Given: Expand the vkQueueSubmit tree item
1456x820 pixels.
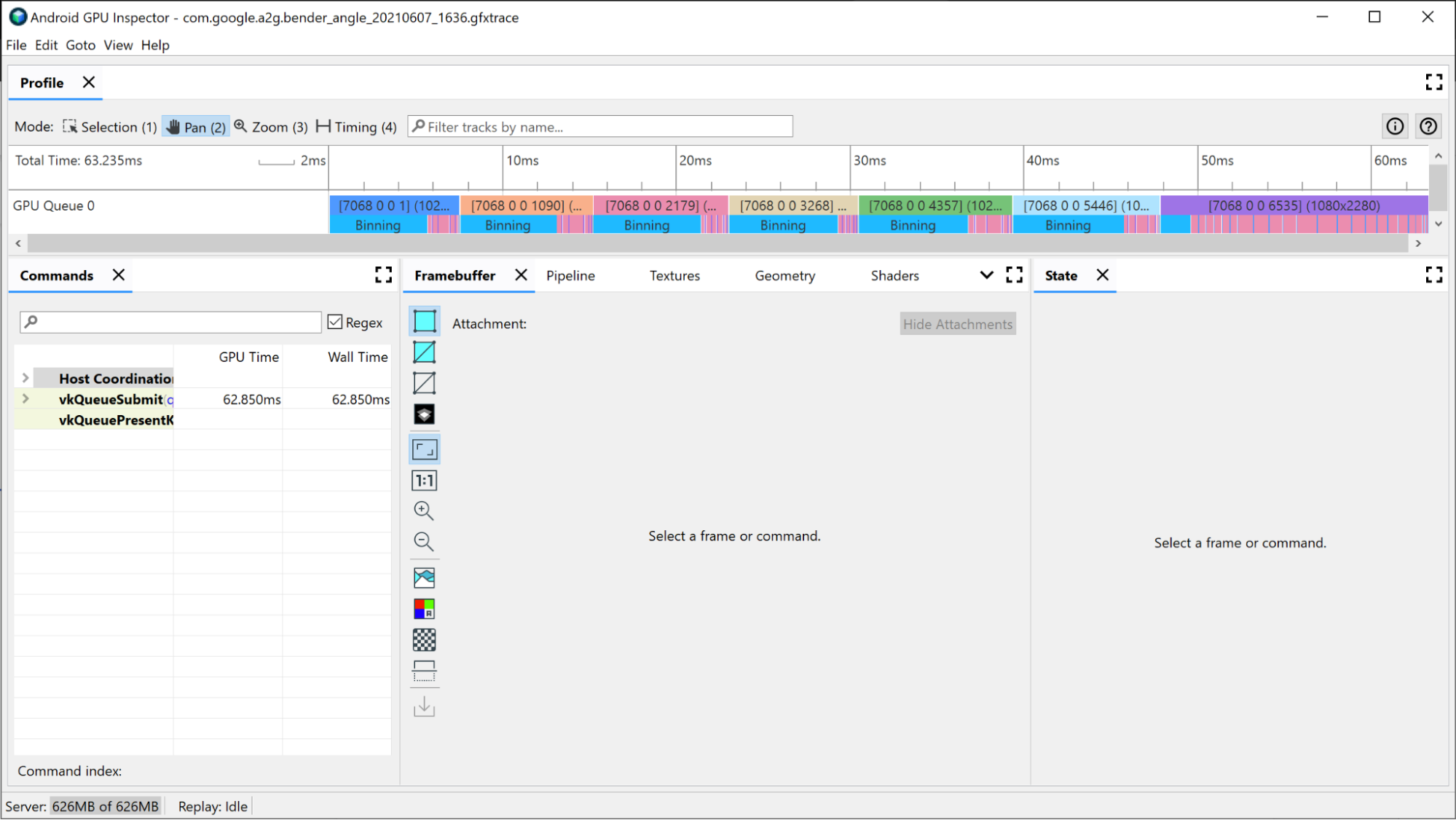Looking at the screenshot, I should pyautogui.click(x=25, y=399).
